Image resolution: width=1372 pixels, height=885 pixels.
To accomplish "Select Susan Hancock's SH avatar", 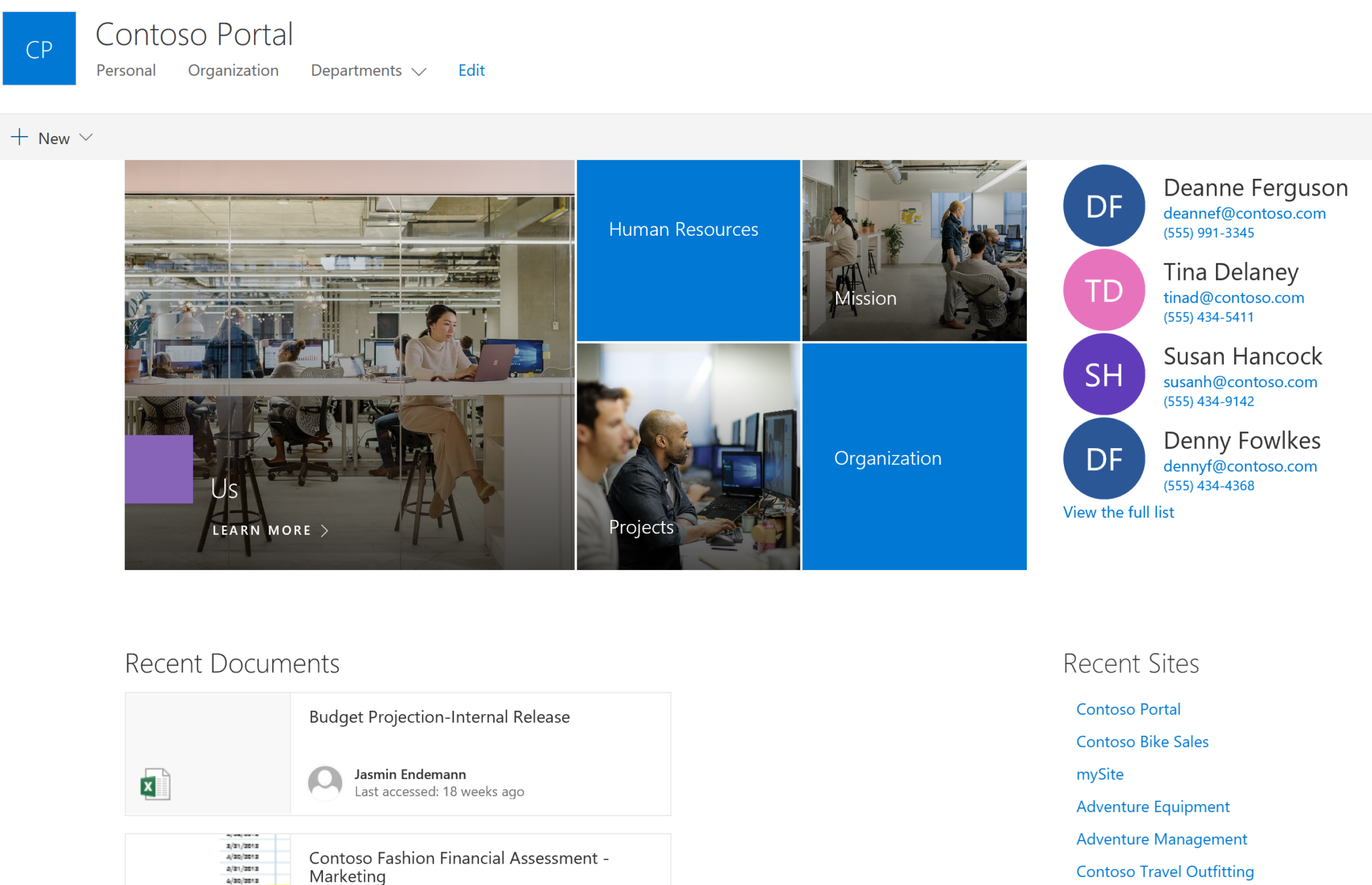I will (x=1103, y=375).
